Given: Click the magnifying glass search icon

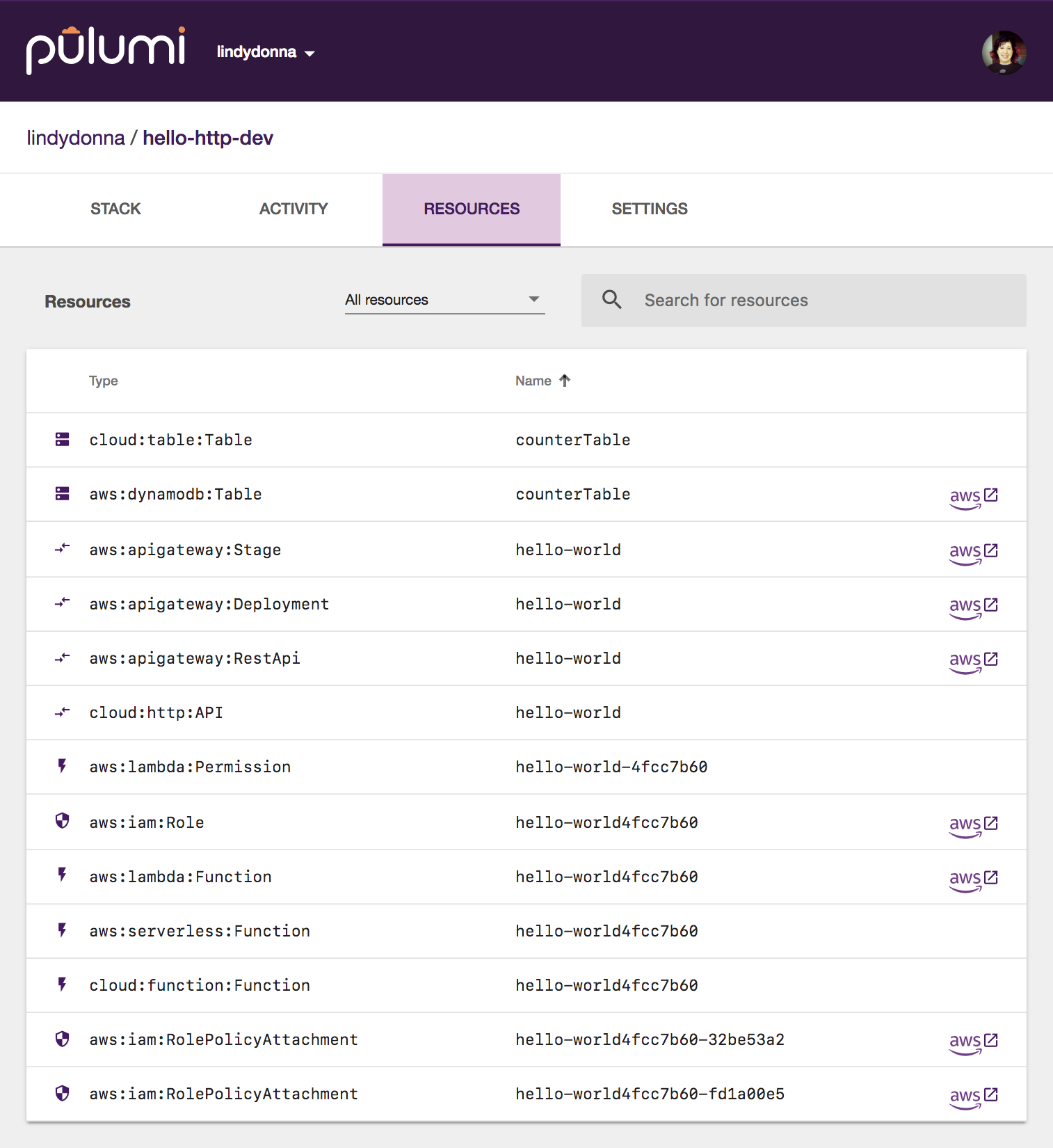Looking at the screenshot, I should 612,300.
